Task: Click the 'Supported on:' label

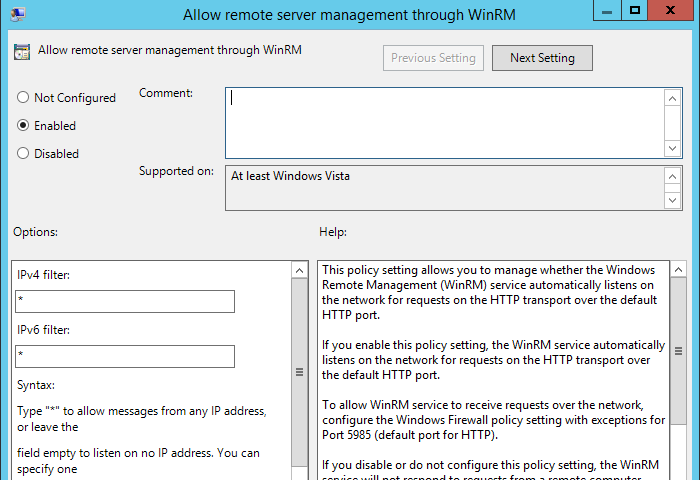Action: [x=176, y=171]
